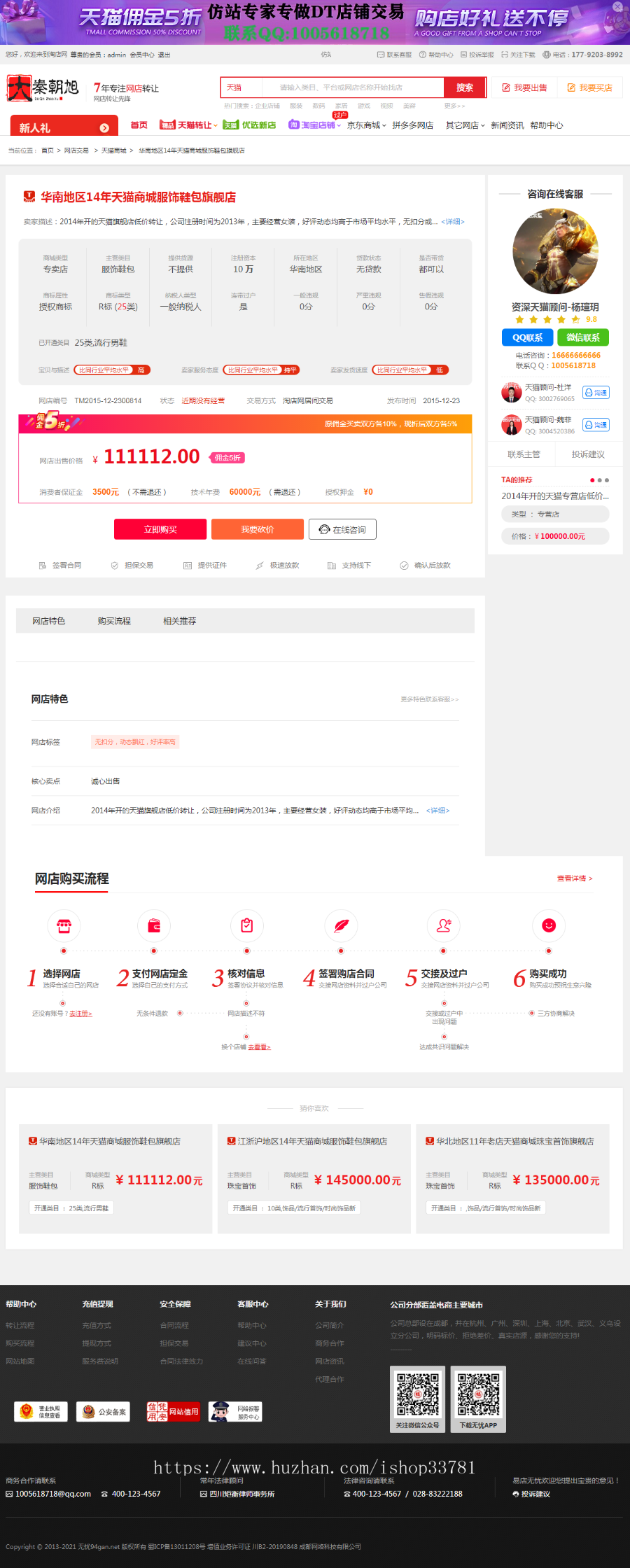The width and height of the screenshot is (630, 1568).
Task: Click the arrow icon on 新人礼 banner
Action: tap(104, 128)
